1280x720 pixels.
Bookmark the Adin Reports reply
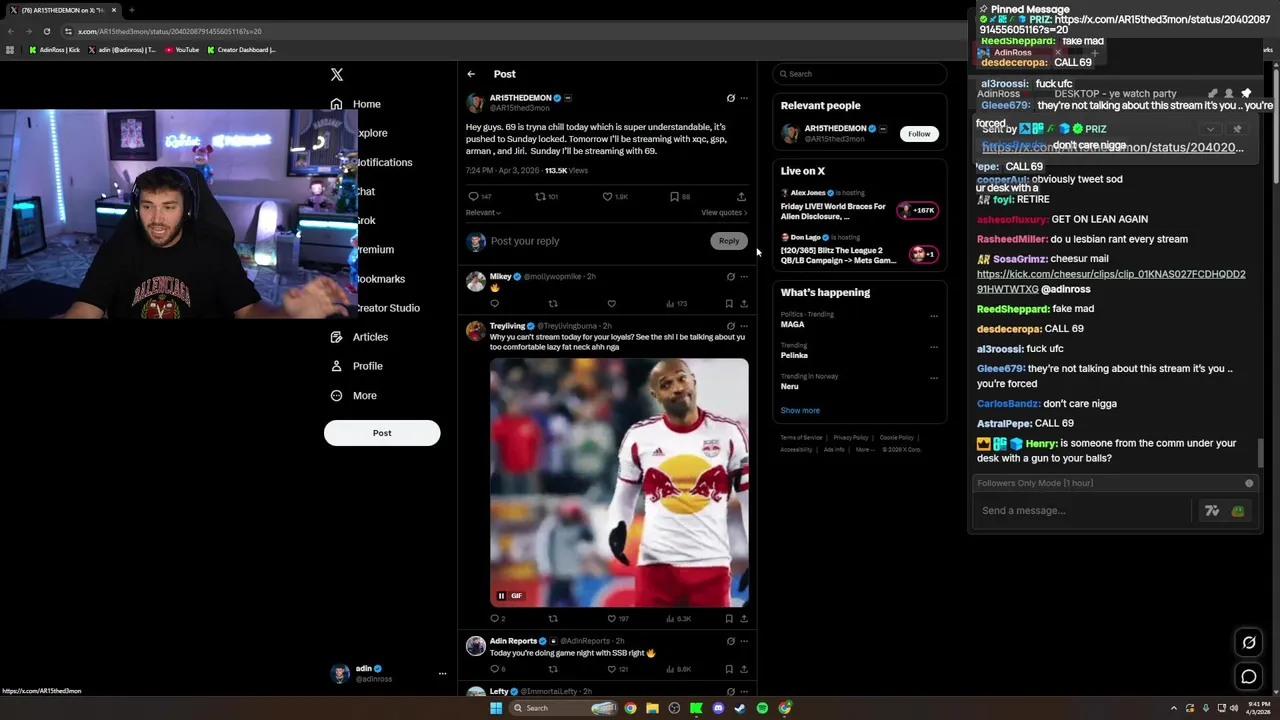[729, 669]
